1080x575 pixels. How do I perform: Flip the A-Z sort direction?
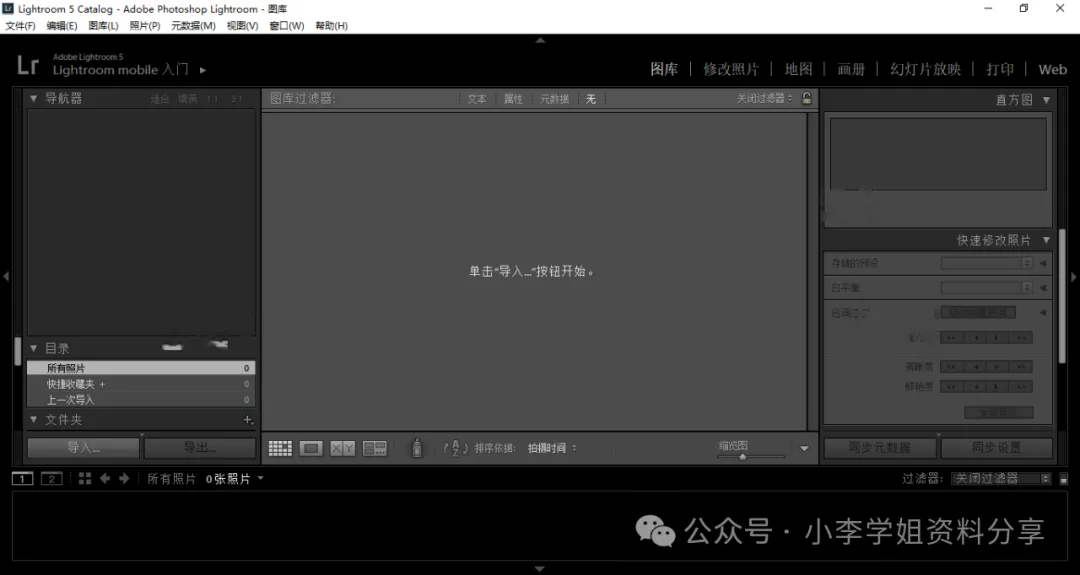(455, 448)
